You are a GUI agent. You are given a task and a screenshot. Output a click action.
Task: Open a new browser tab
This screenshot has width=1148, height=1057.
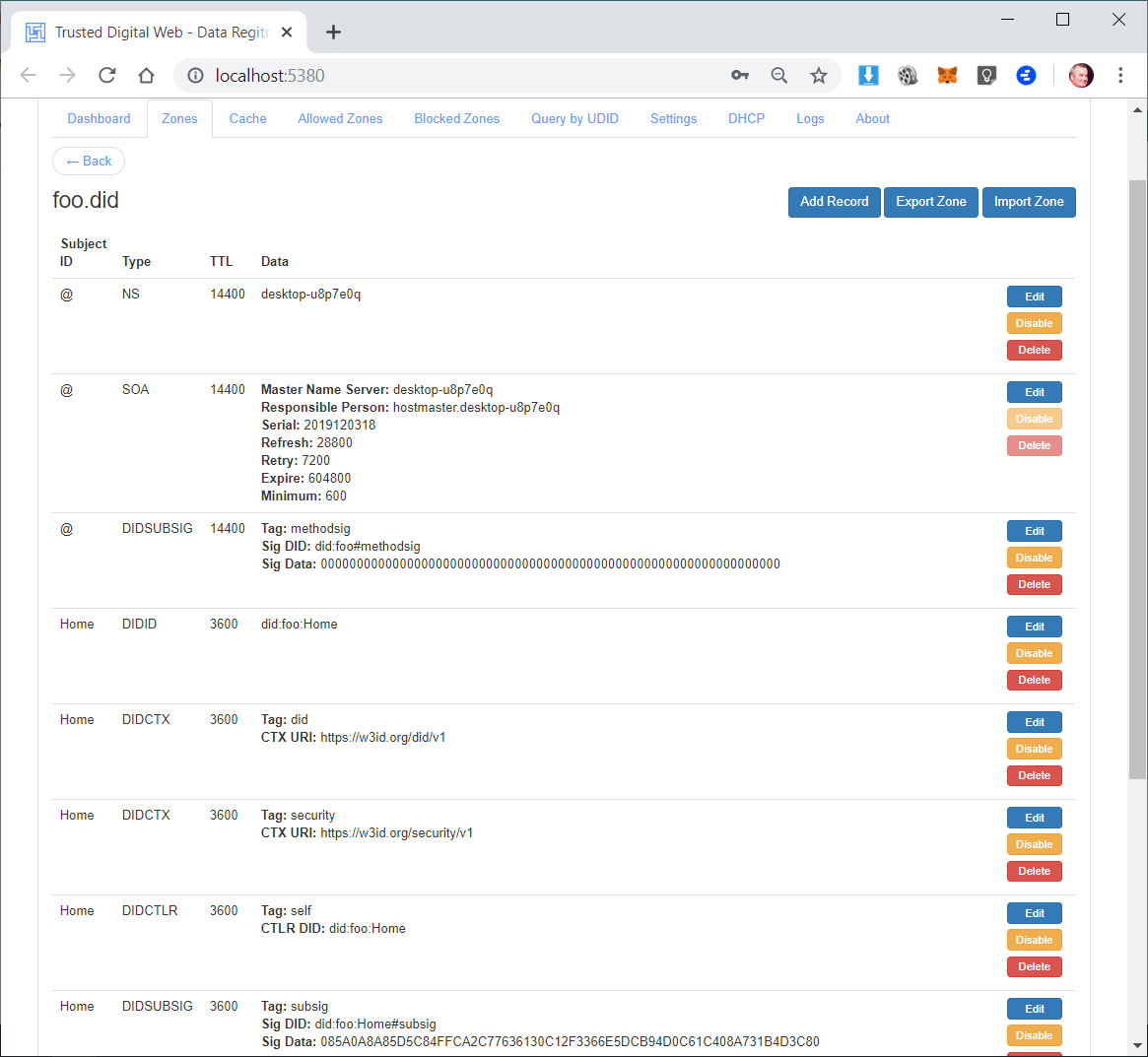[333, 33]
